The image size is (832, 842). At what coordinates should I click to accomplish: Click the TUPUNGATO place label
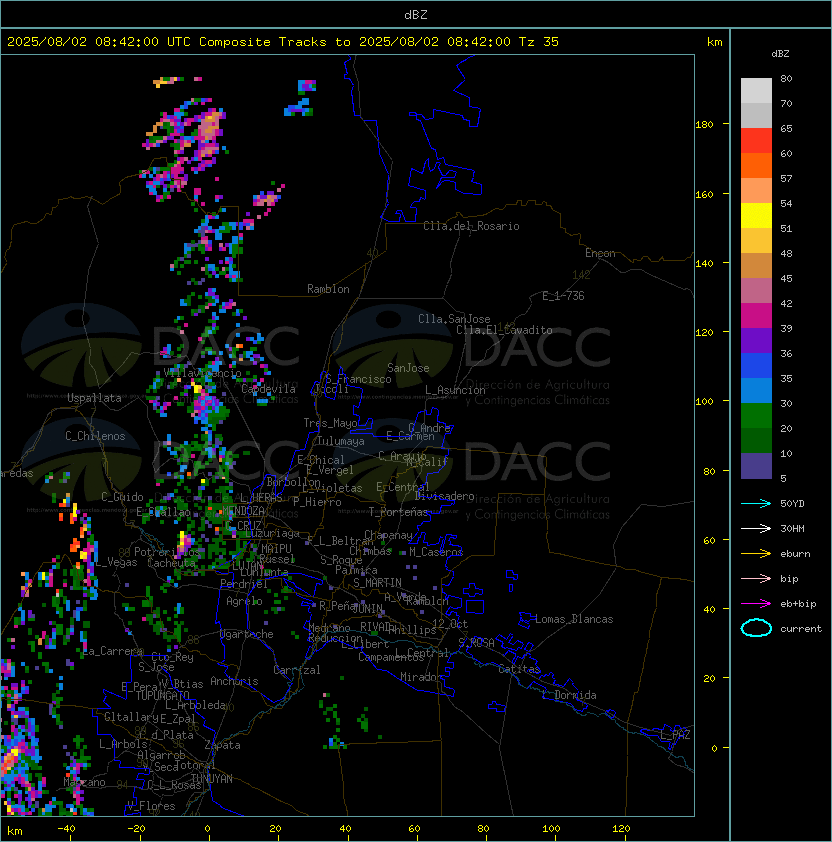163,695
